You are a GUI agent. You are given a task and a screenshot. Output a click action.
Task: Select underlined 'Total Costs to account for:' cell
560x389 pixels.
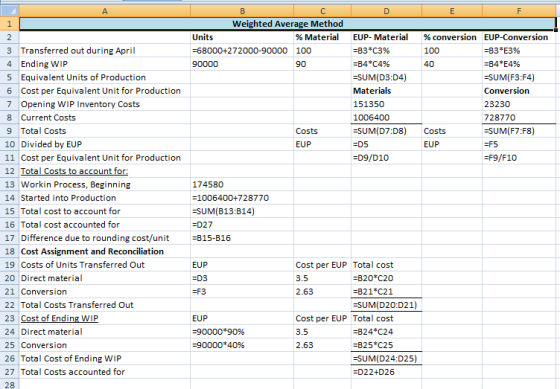[x=105, y=171]
